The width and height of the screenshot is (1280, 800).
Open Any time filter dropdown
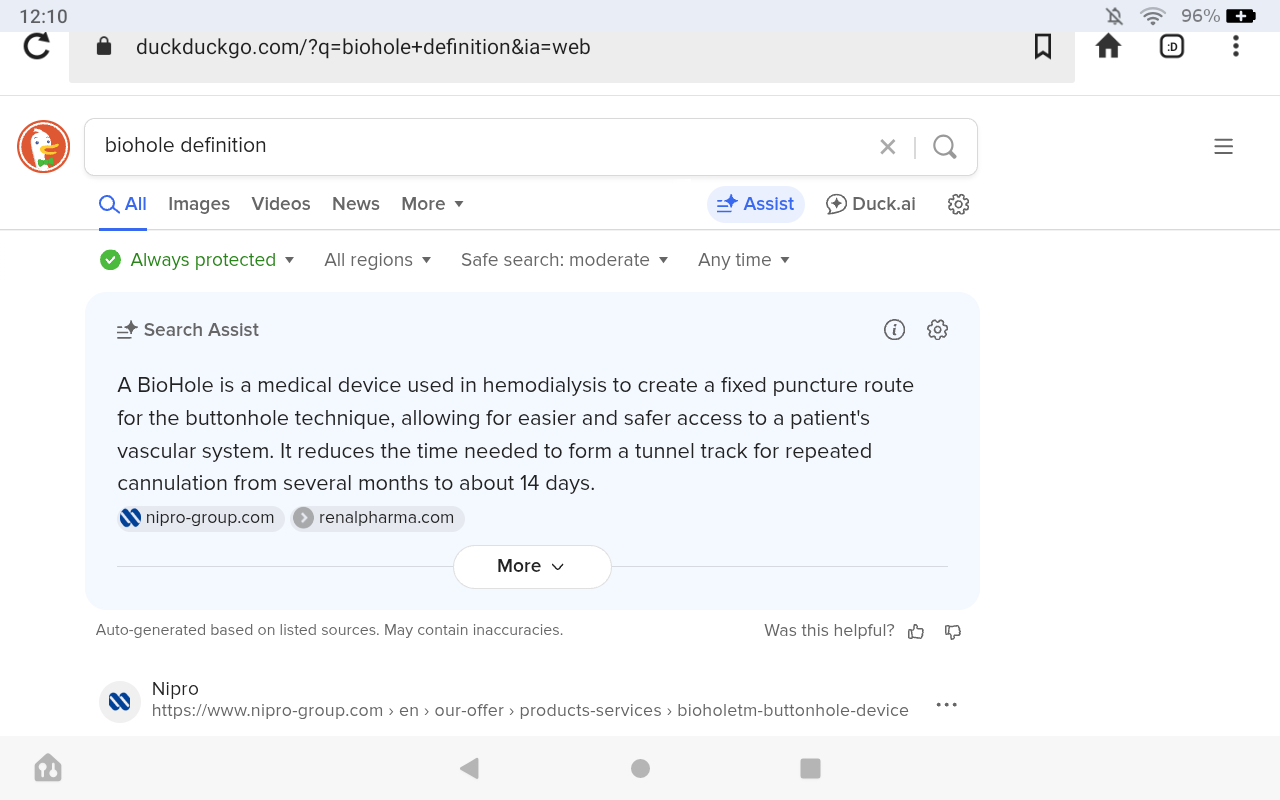(745, 260)
